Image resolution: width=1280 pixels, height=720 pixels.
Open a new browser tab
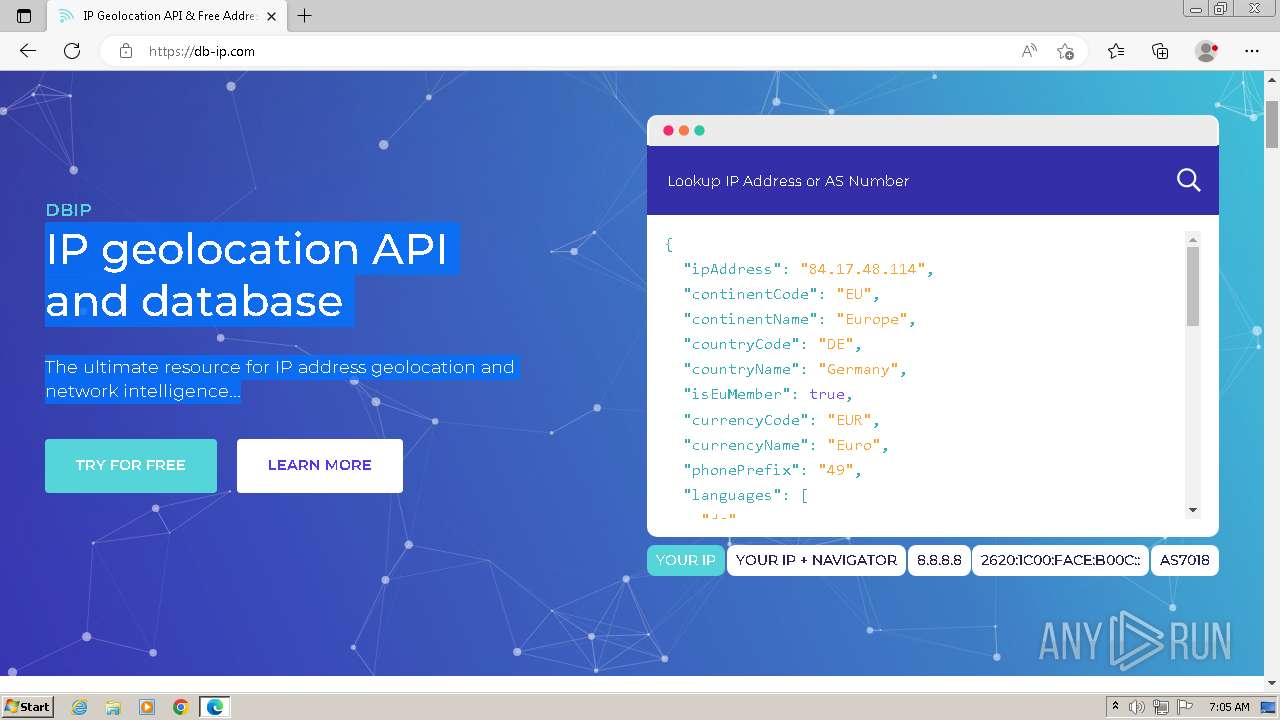pos(305,16)
